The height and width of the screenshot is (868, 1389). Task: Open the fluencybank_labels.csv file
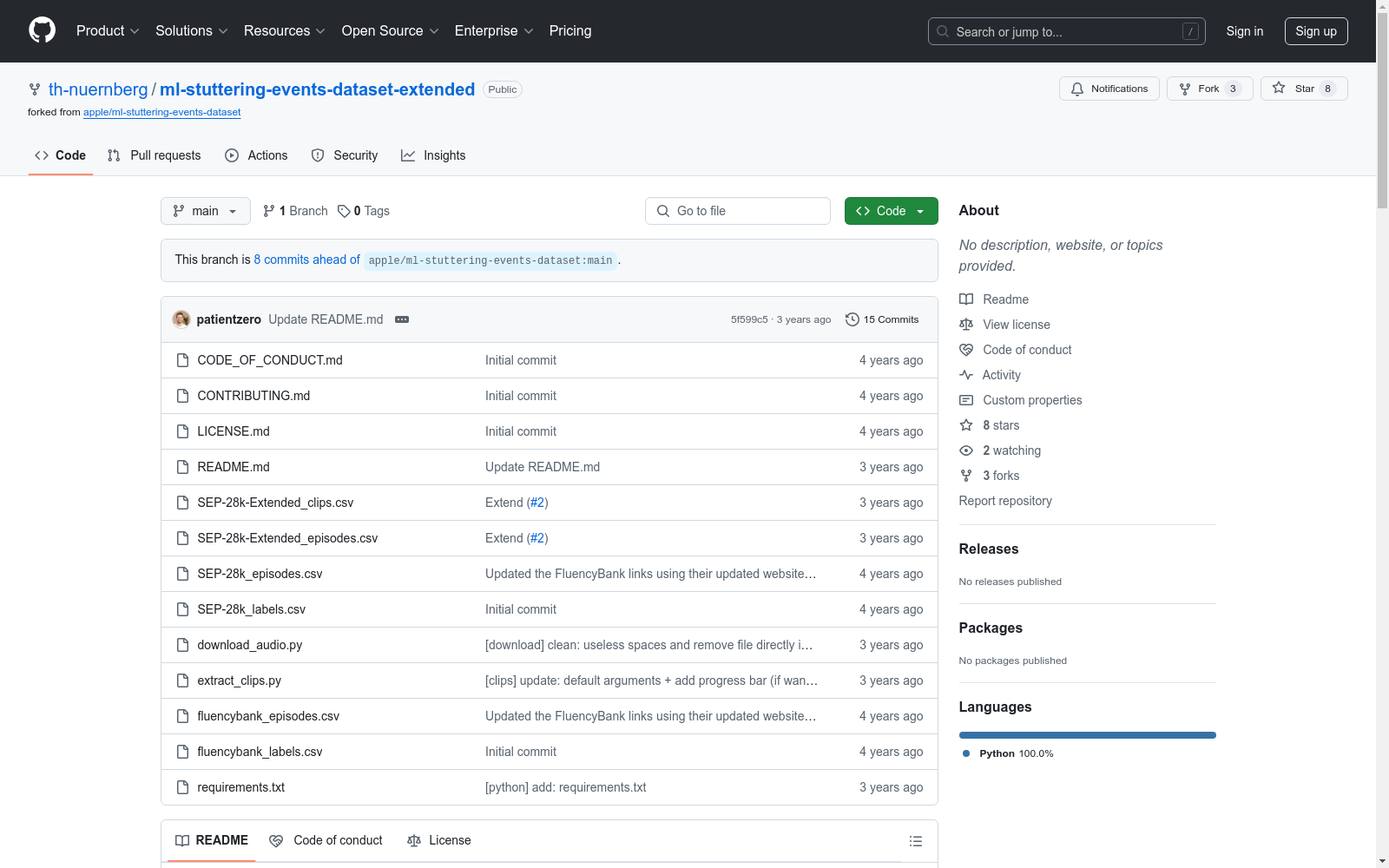[260, 752]
